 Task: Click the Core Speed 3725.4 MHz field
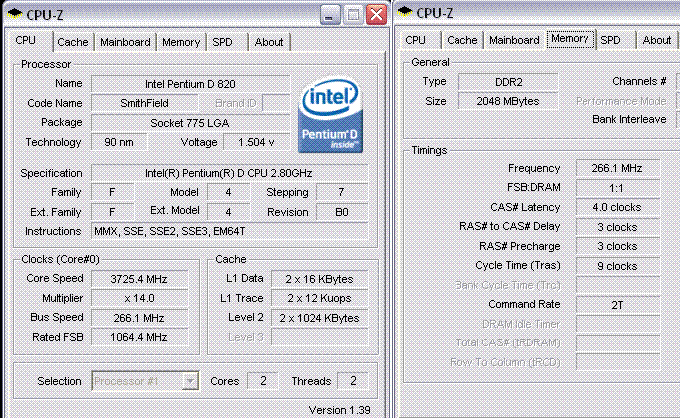[x=139, y=279]
